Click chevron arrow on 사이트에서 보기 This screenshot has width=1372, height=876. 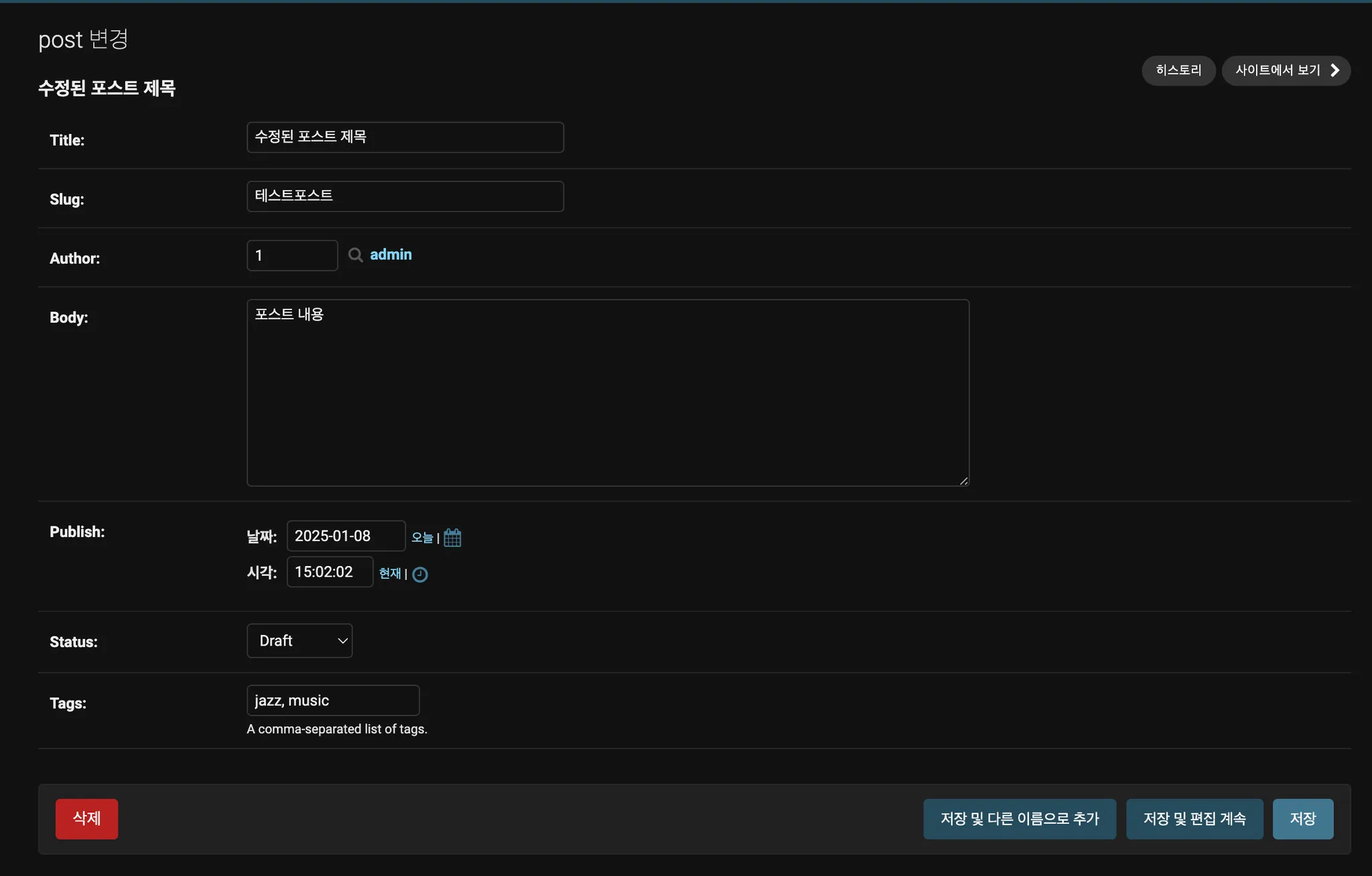1334,70
